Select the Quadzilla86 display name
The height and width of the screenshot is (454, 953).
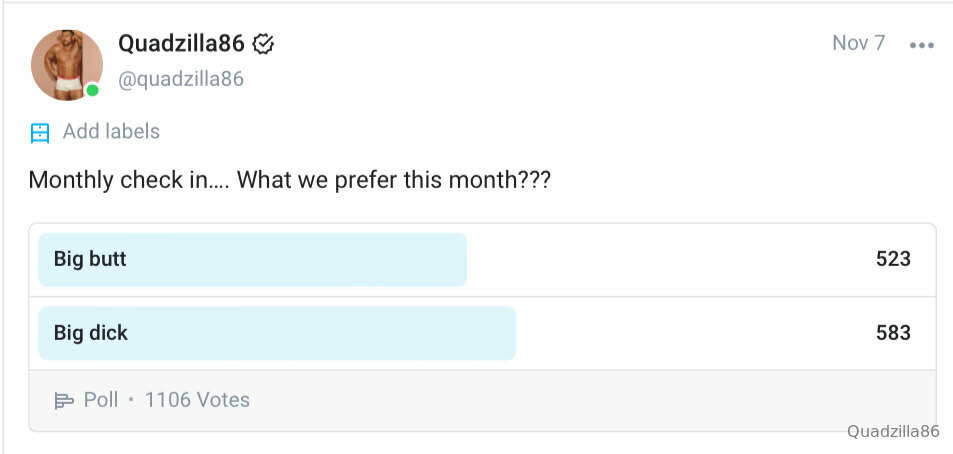181,43
